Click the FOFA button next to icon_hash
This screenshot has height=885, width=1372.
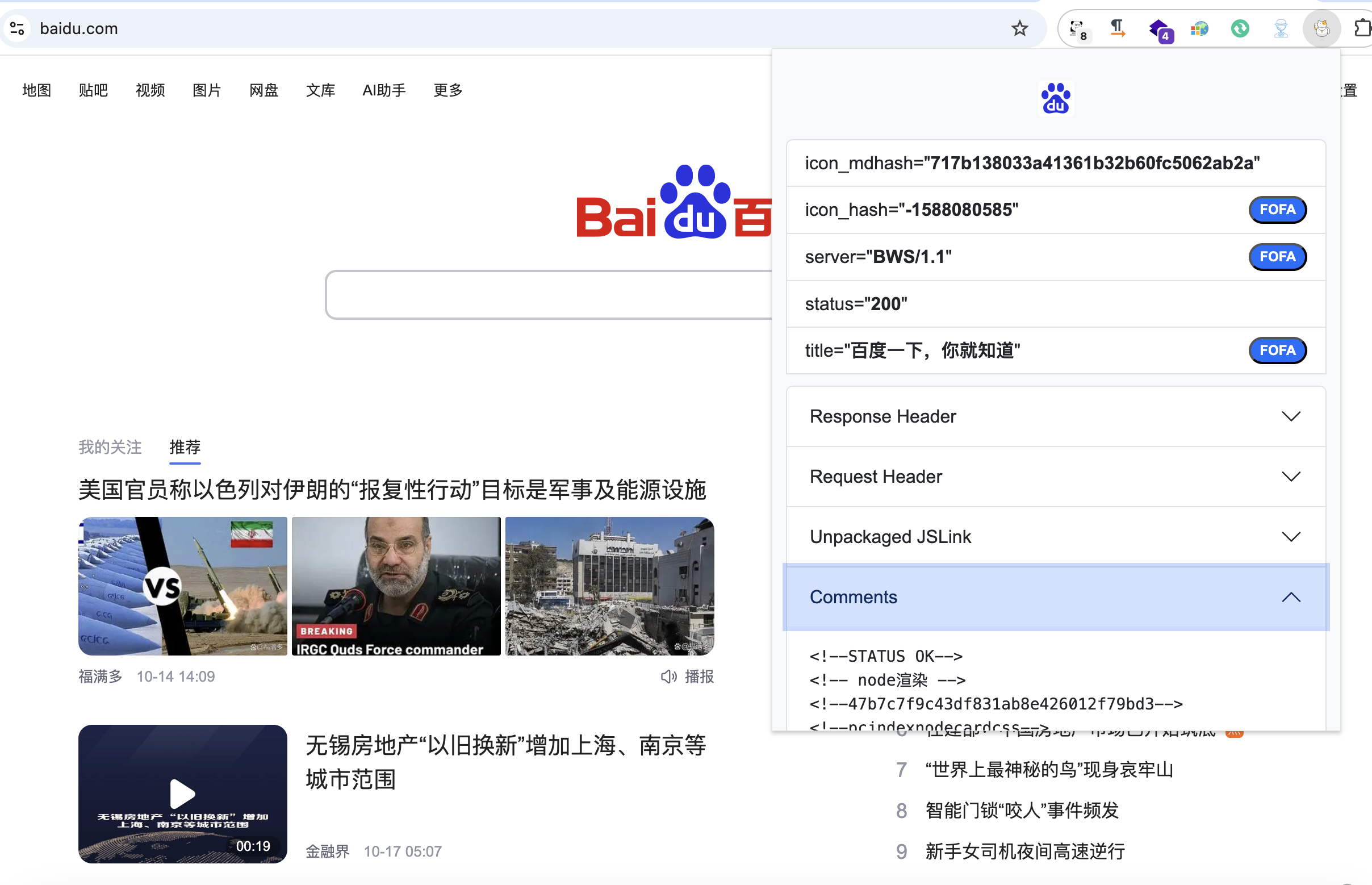pos(1277,210)
